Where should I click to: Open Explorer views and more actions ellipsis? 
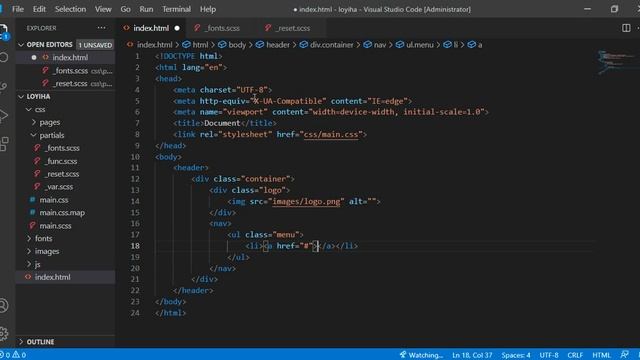click(x=101, y=28)
